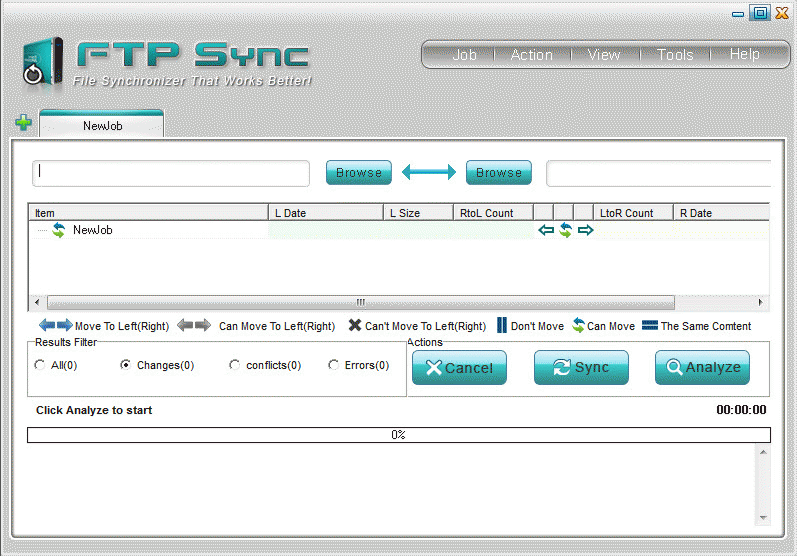Start synchronization with Sync button

pos(581,367)
